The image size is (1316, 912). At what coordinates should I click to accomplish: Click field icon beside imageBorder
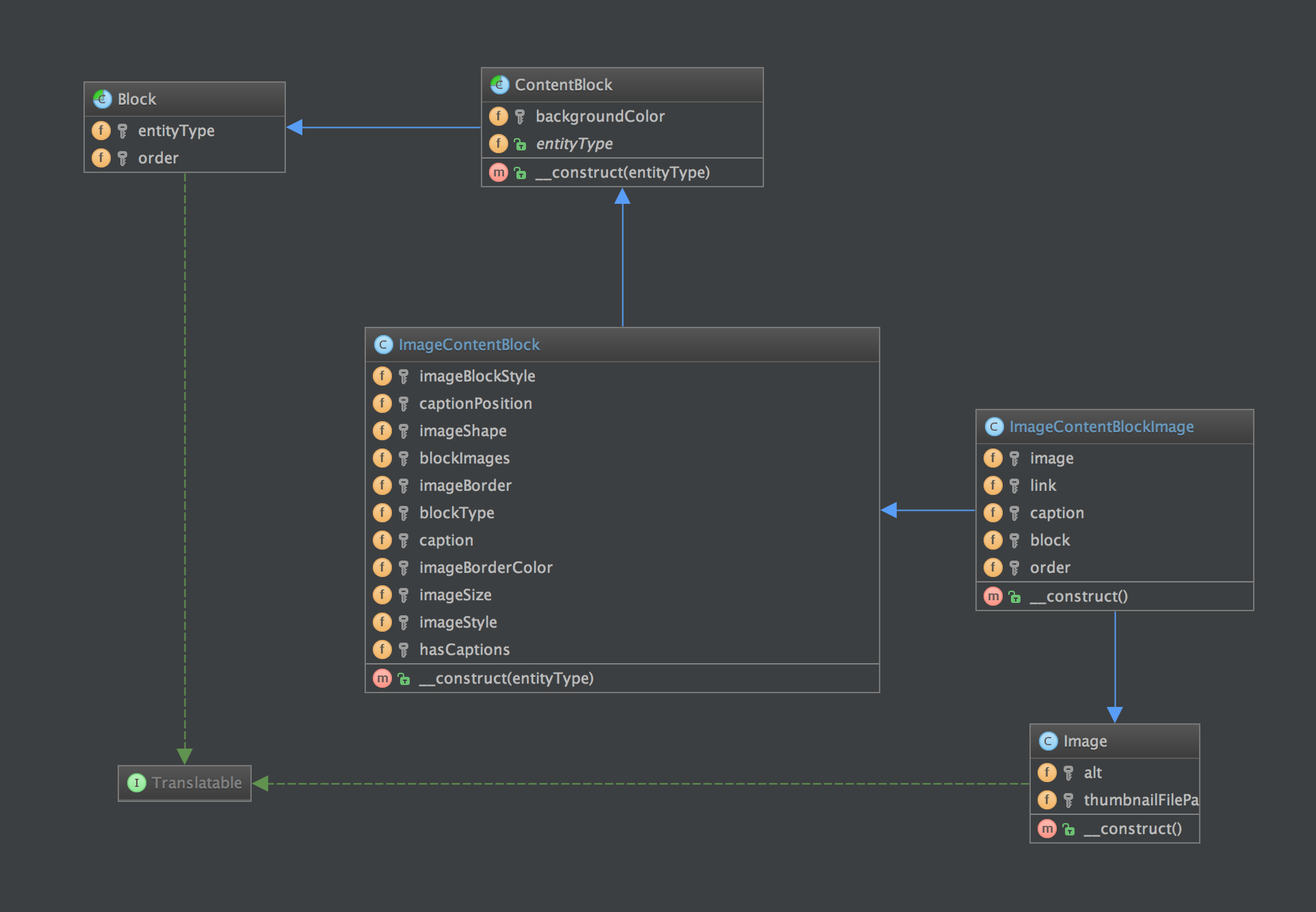(382, 485)
